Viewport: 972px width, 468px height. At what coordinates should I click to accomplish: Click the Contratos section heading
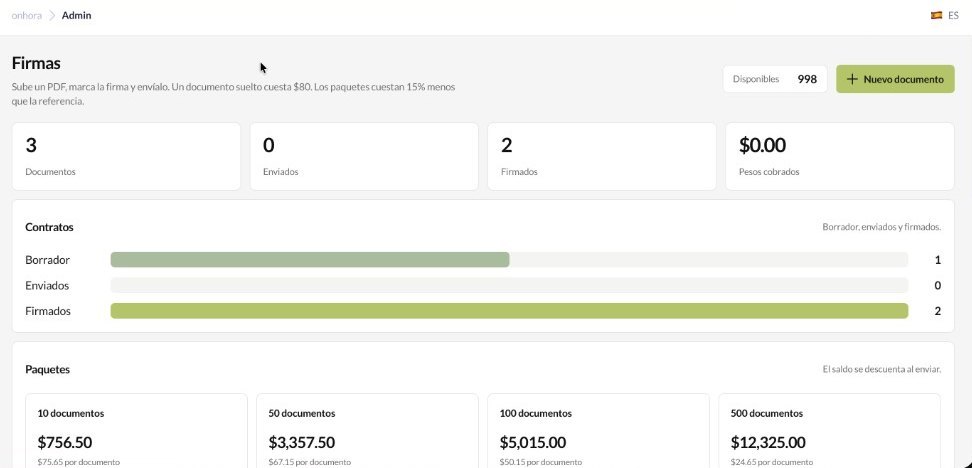tap(50, 227)
